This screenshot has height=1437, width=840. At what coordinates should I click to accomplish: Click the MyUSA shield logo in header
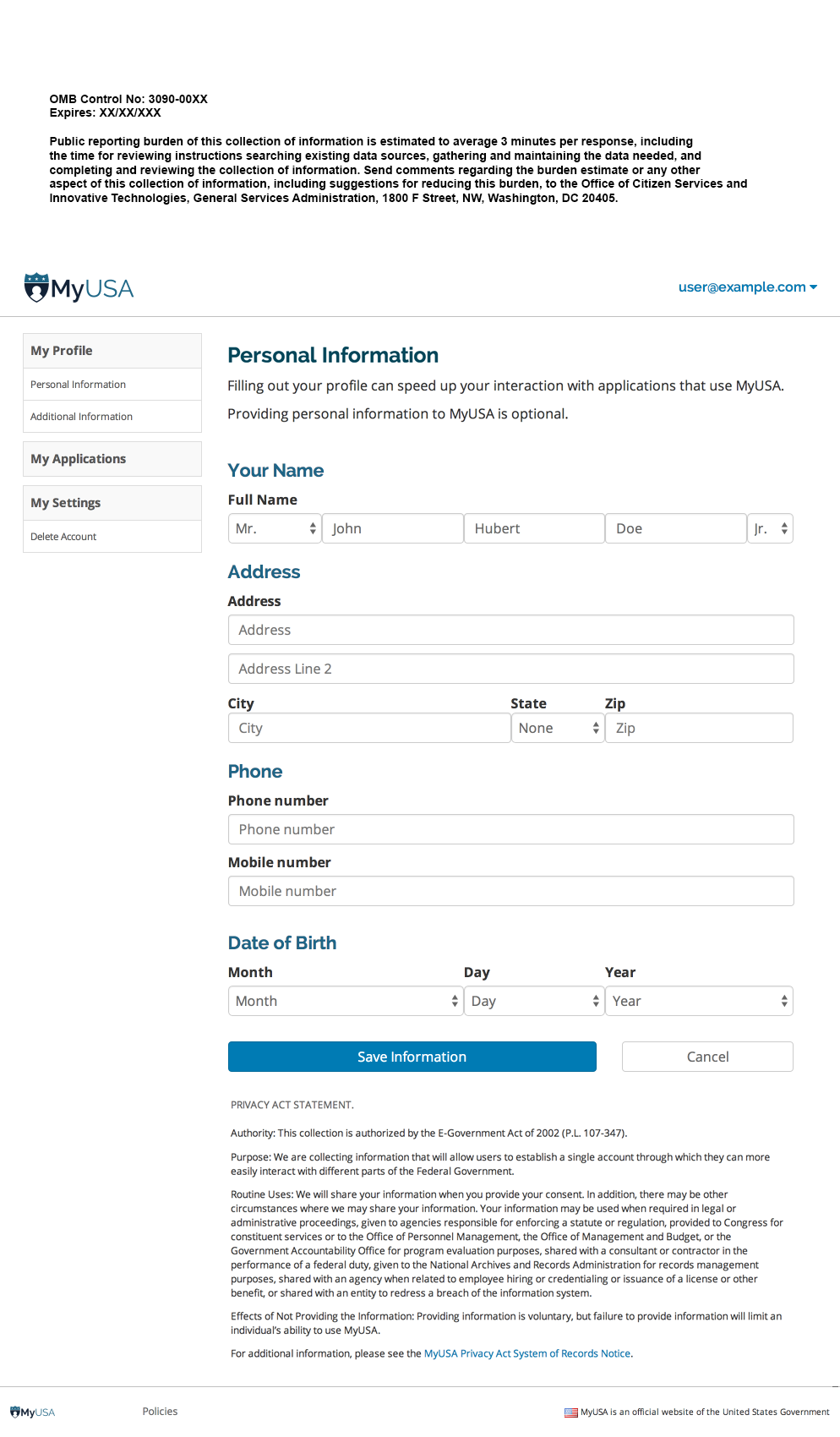pos(36,287)
